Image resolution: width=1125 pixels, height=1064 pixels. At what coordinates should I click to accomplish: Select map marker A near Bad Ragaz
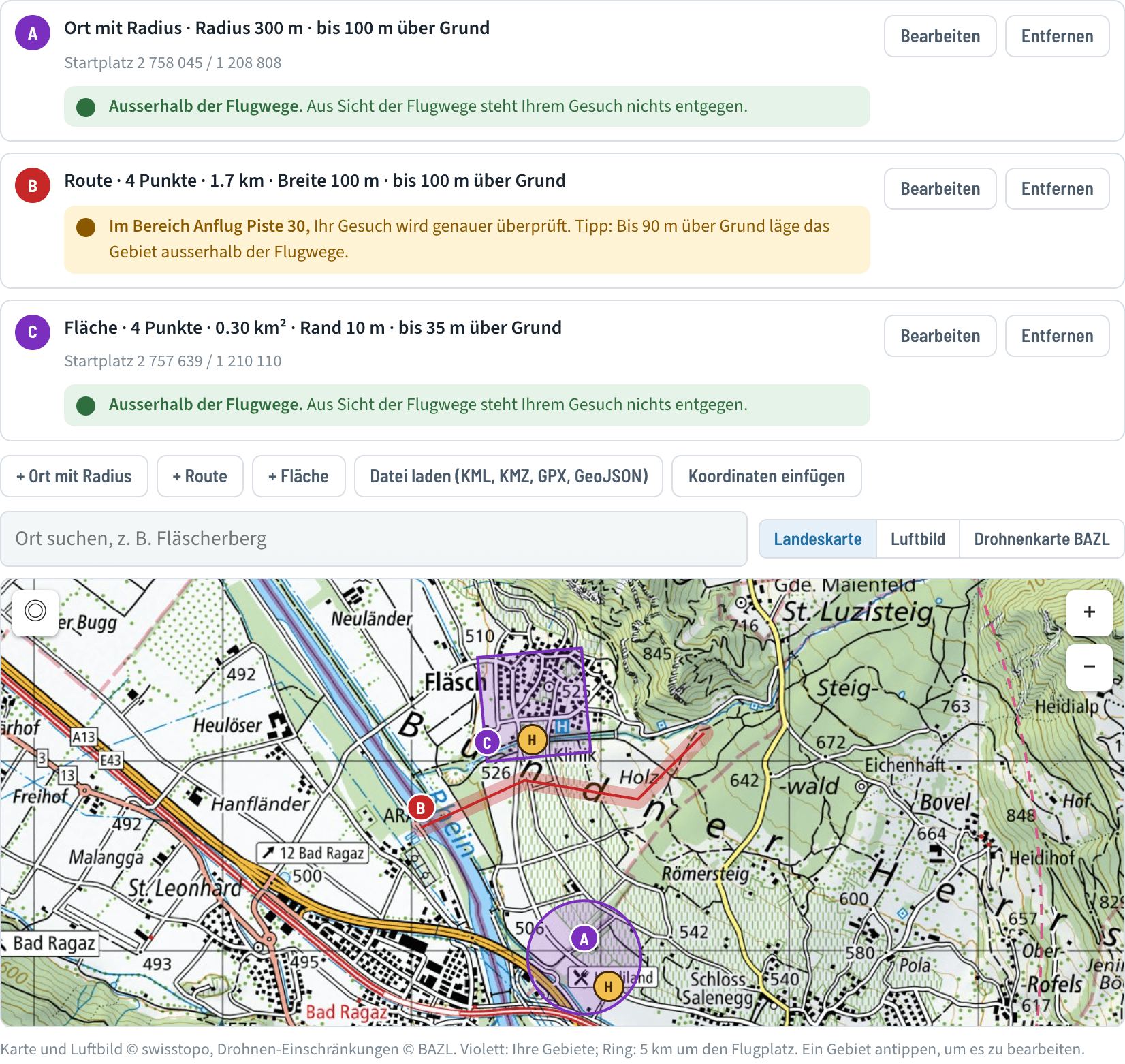pyautogui.click(x=584, y=939)
